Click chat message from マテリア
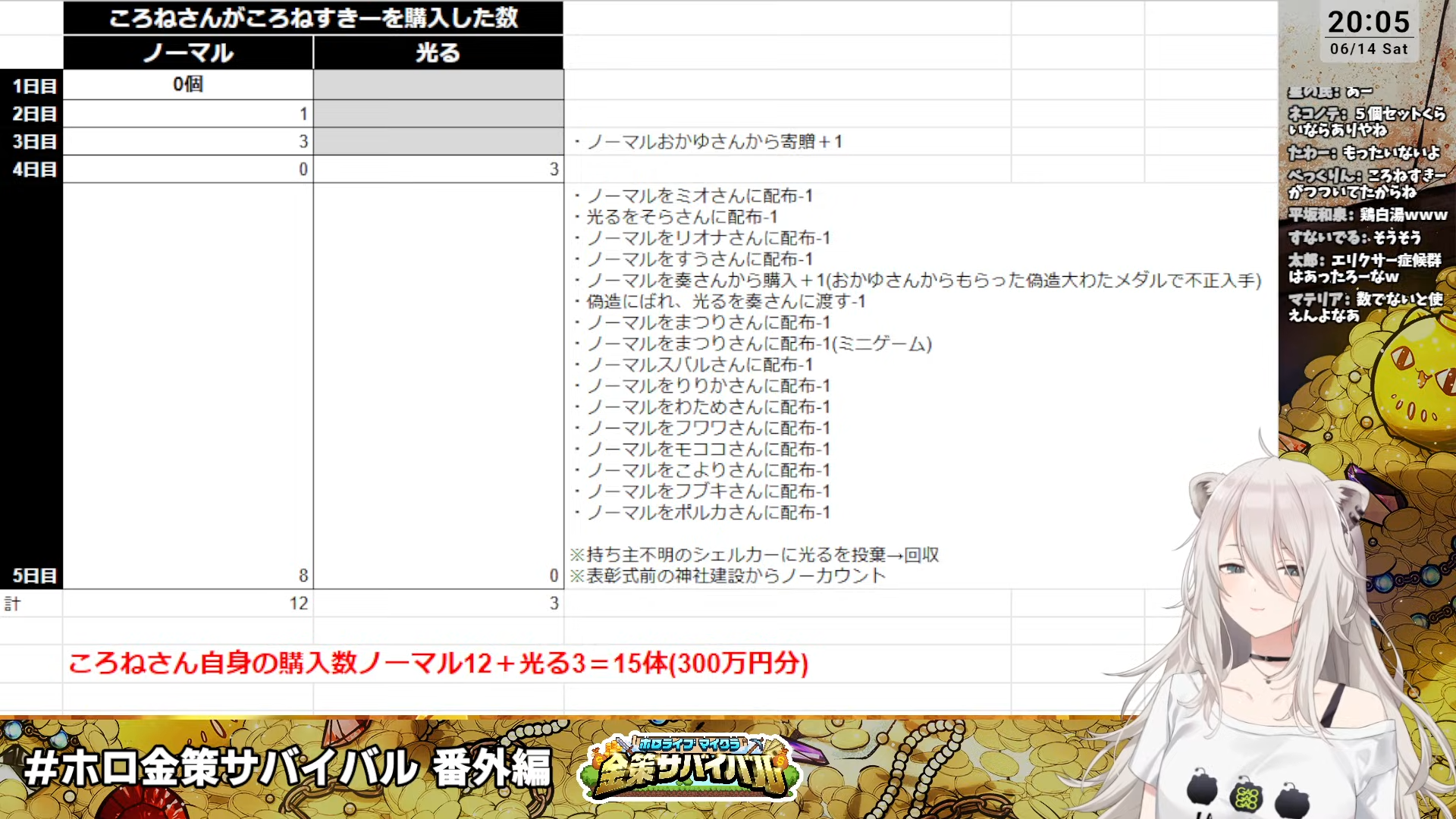1456x819 pixels. click(1365, 307)
